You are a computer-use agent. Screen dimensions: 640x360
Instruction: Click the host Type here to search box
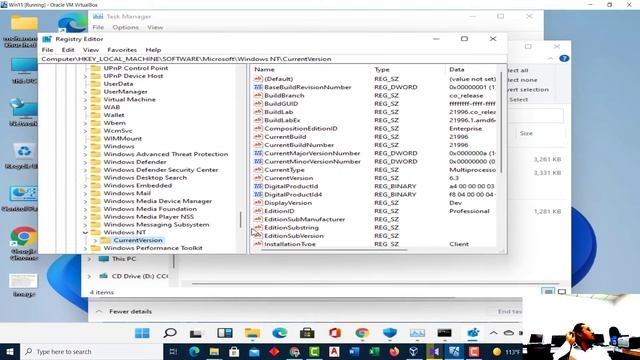[93, 351]
